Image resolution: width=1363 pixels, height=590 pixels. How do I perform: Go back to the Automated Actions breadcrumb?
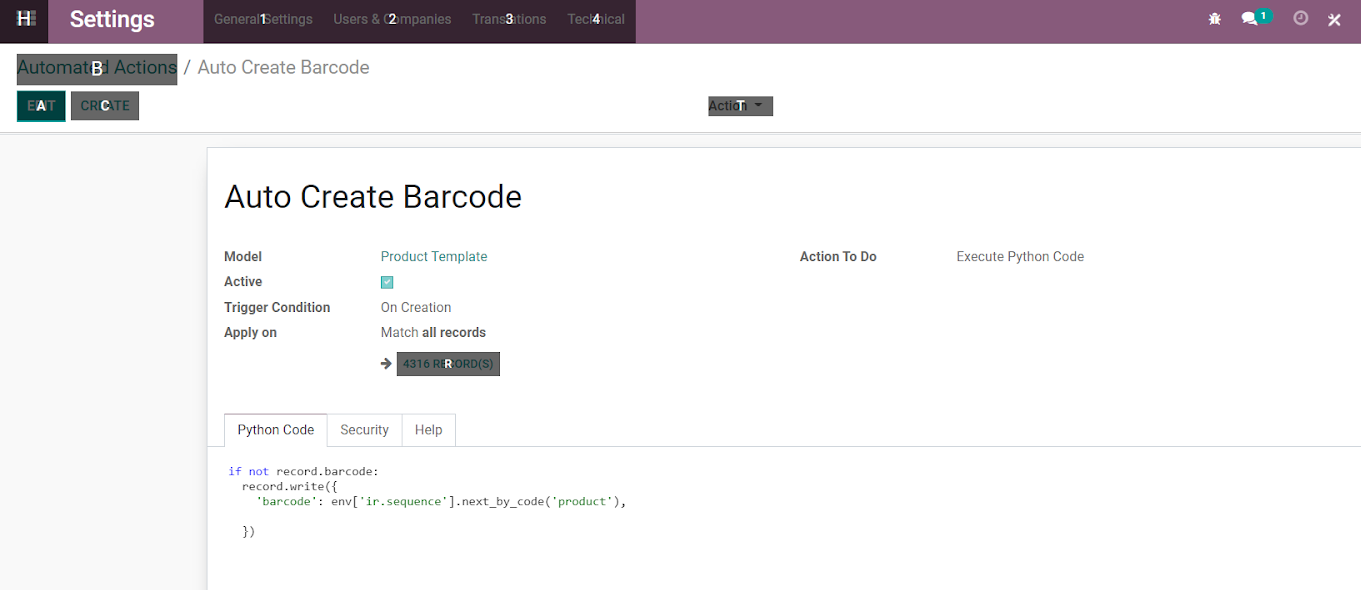coord(97,68)
